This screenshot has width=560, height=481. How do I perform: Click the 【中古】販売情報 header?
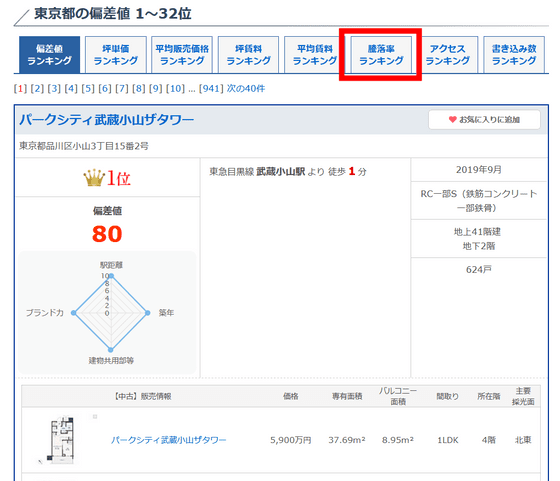click(142, 396)
